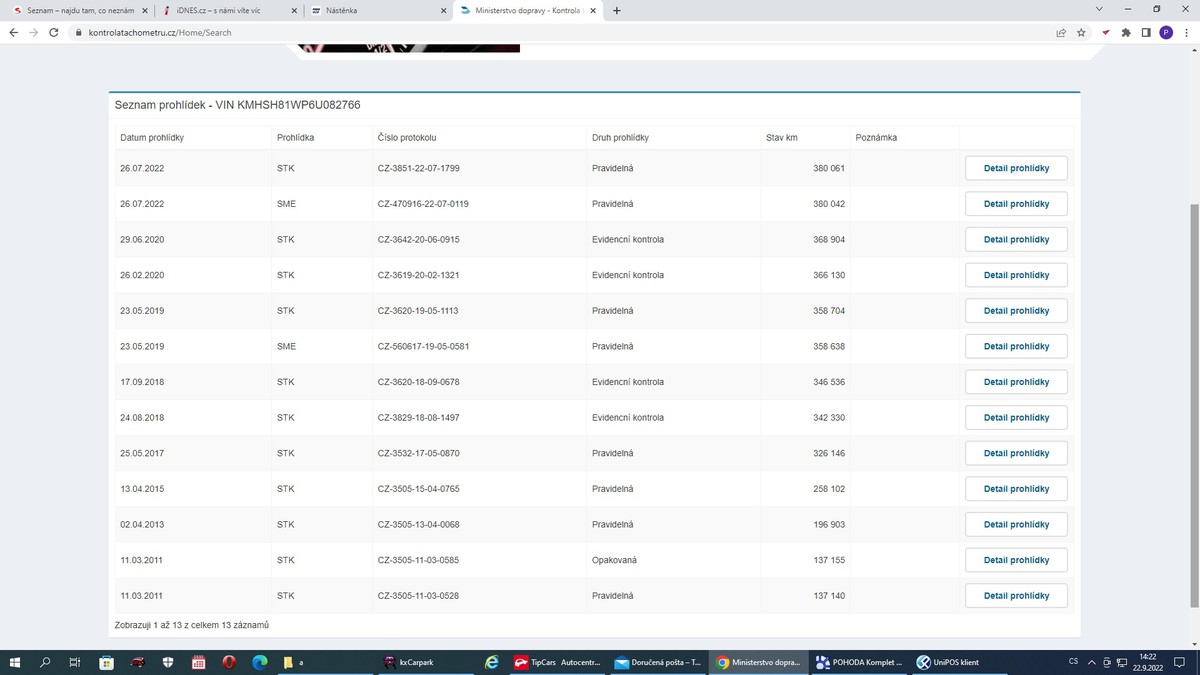The image size is (1200, 675).
Task: Open the Chrome side panel icon
Action: [x=1146, y=32]
